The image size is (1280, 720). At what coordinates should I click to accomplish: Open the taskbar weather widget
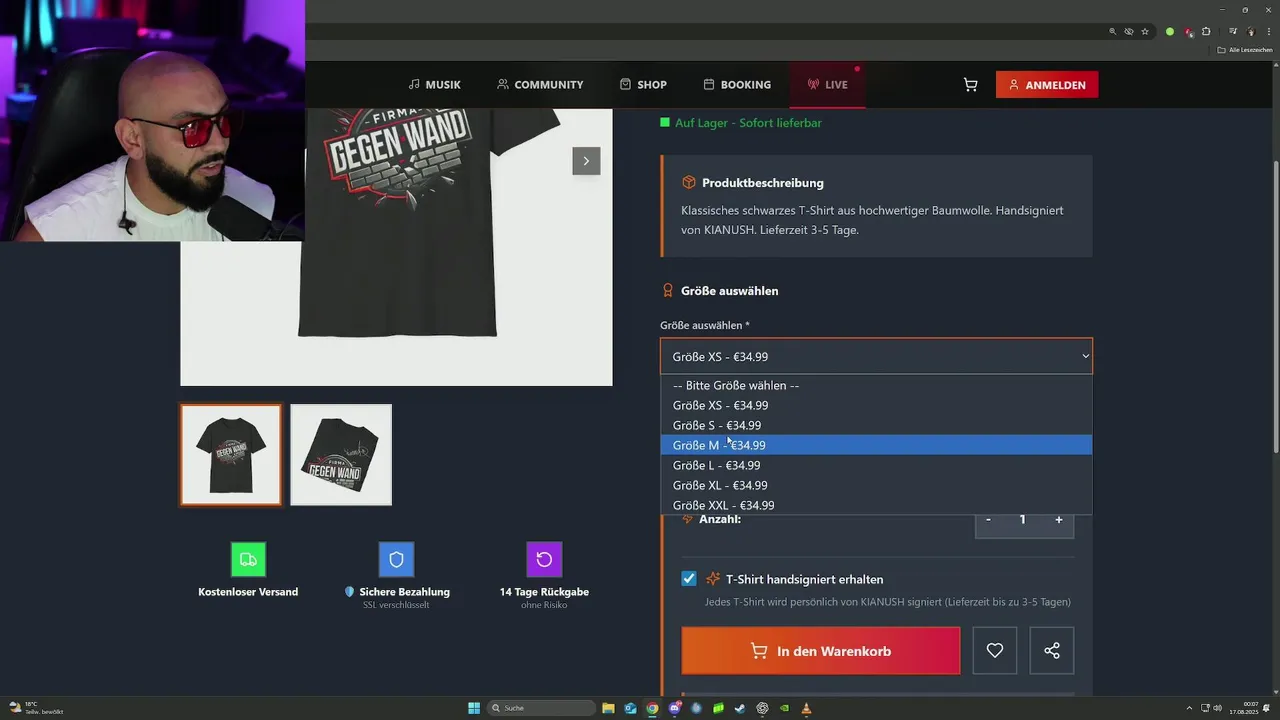point(36,708)
